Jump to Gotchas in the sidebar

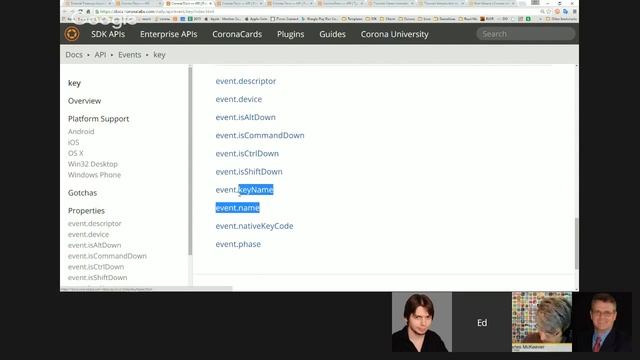point(82,193)
